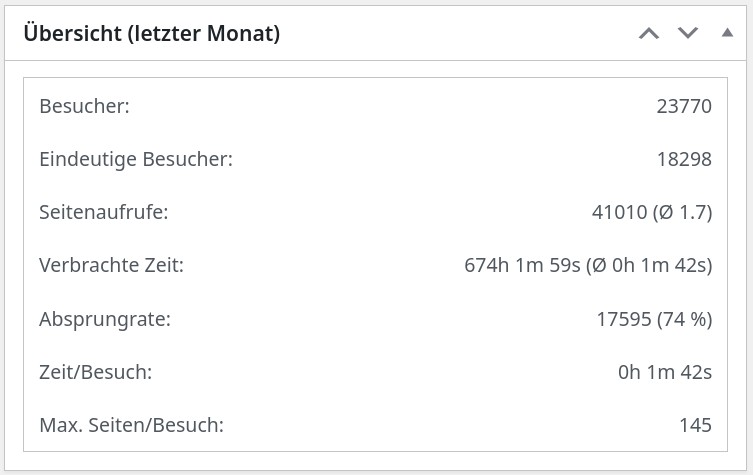This screenshot has width=753, height=475.
Task: Click the Eindeutige Besucher label
Action: click(136, 158)
